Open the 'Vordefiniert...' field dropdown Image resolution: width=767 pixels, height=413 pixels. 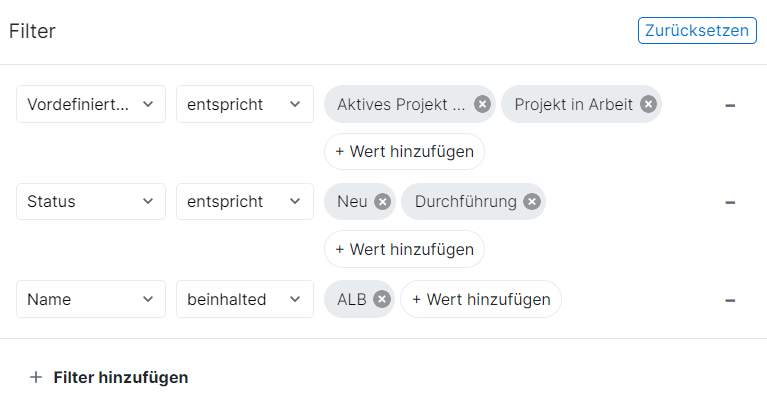tap(91, 104)
